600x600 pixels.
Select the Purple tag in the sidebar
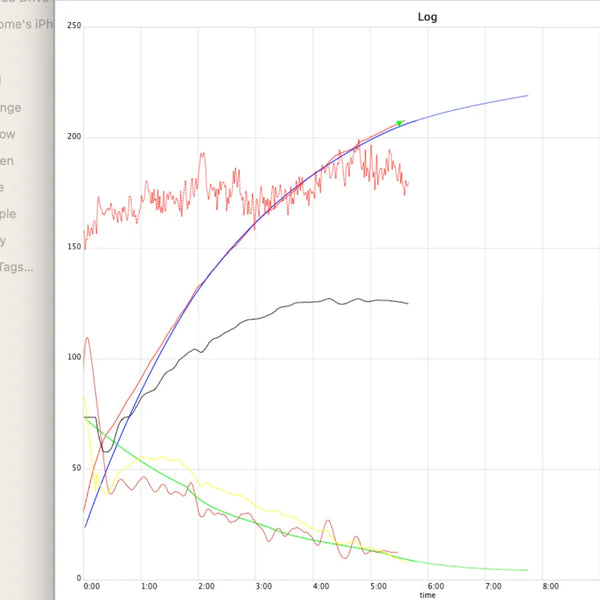coord(12,213)
